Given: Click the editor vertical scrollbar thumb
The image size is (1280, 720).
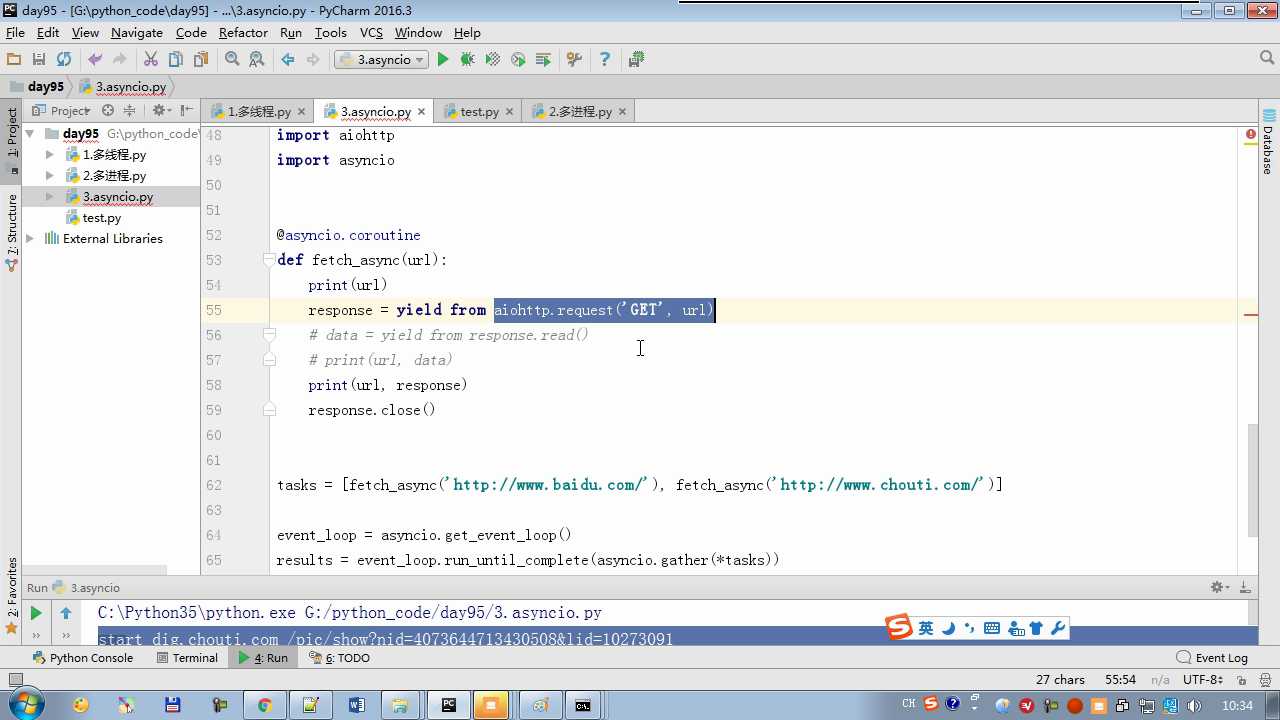Looking at the screenshot, I should click(1252, 480).
